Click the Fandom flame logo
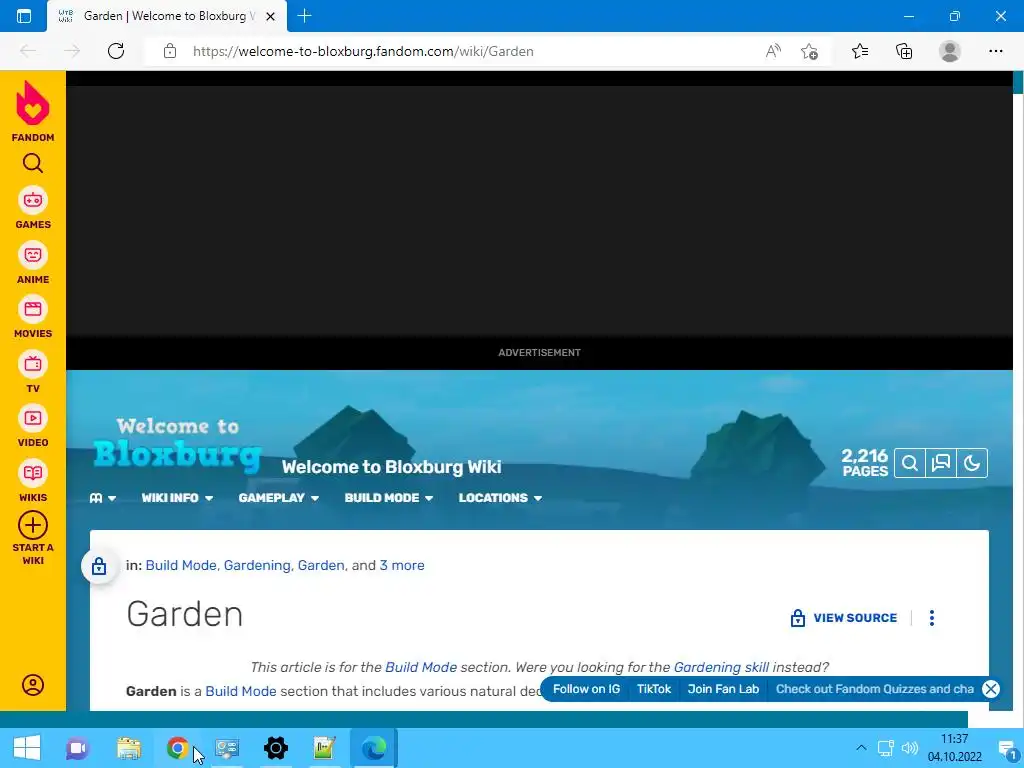This screenshot has height=768, width=1024. pos(33,104)
